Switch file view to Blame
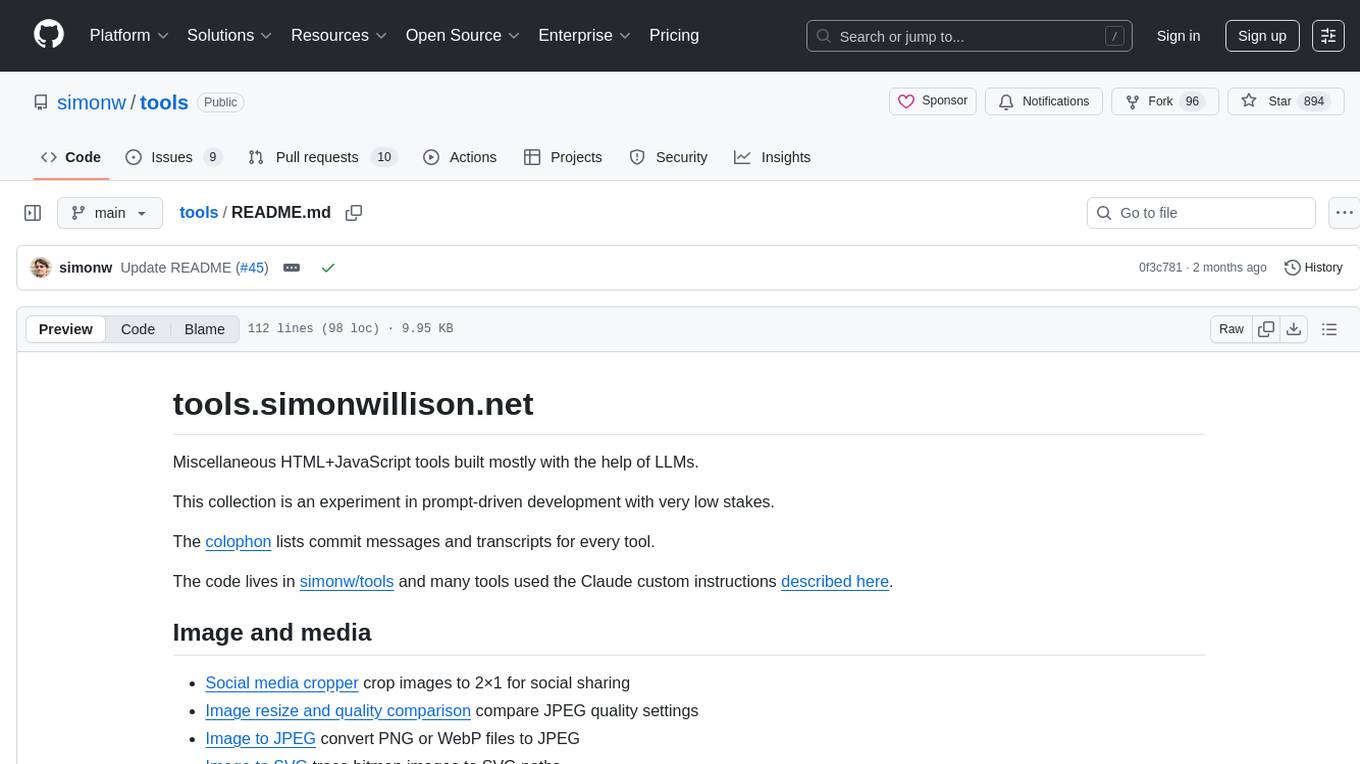Screen dimensions: 1360x764 pyautogui.click(x=204, y=329)
